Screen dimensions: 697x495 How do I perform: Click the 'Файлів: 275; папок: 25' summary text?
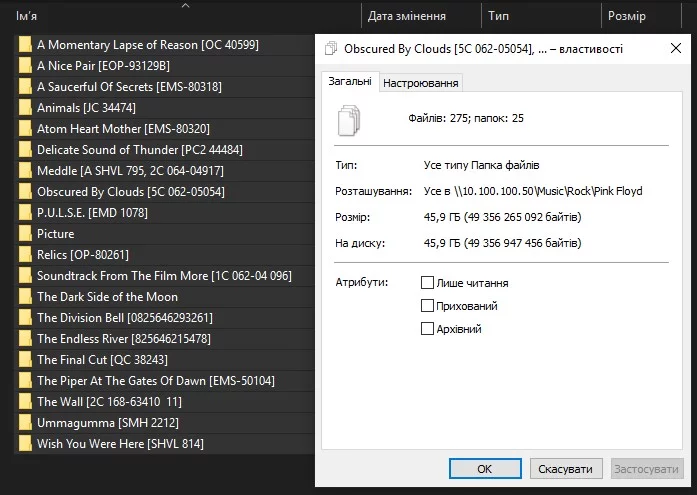[466, 118]
